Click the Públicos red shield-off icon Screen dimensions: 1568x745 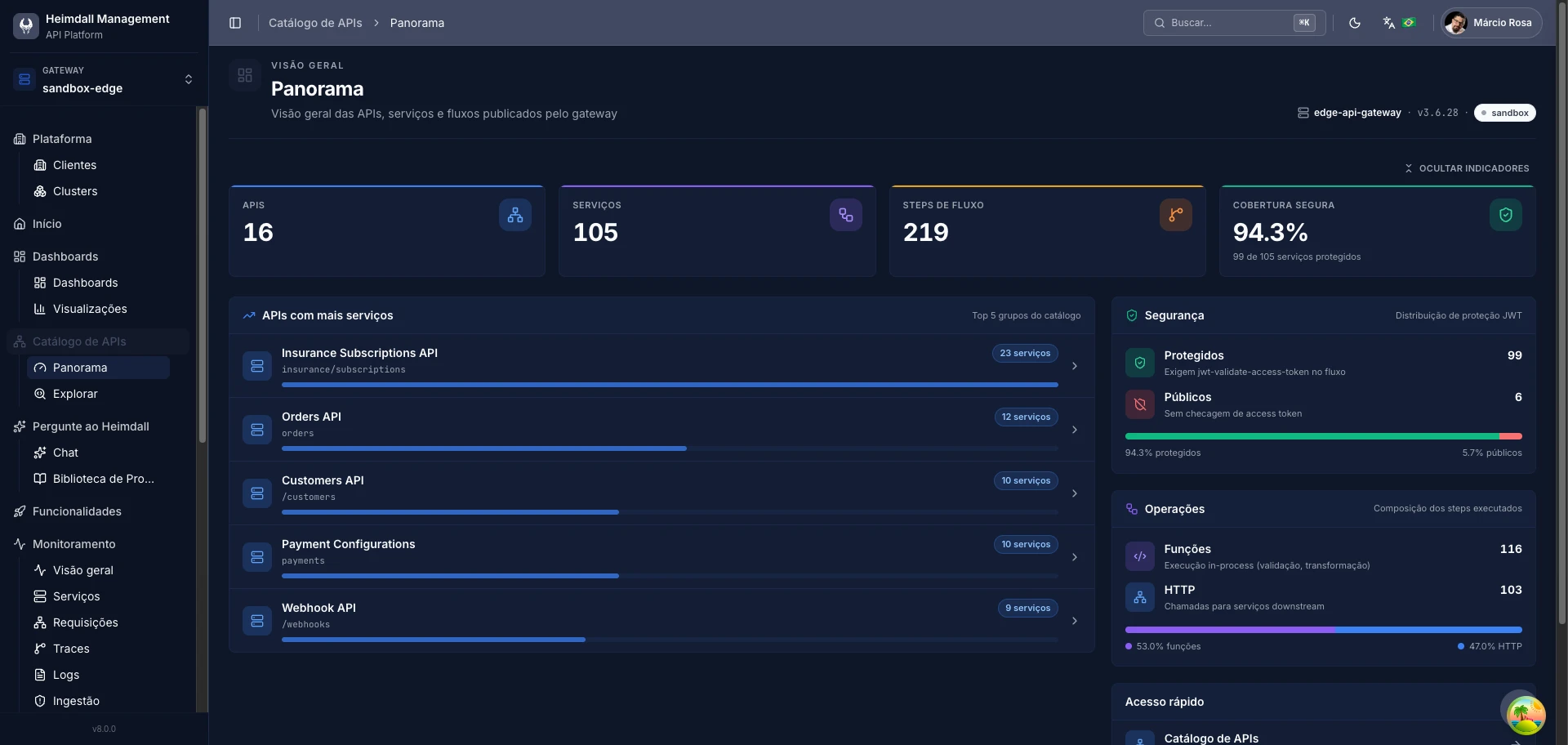coord(1140,404)
